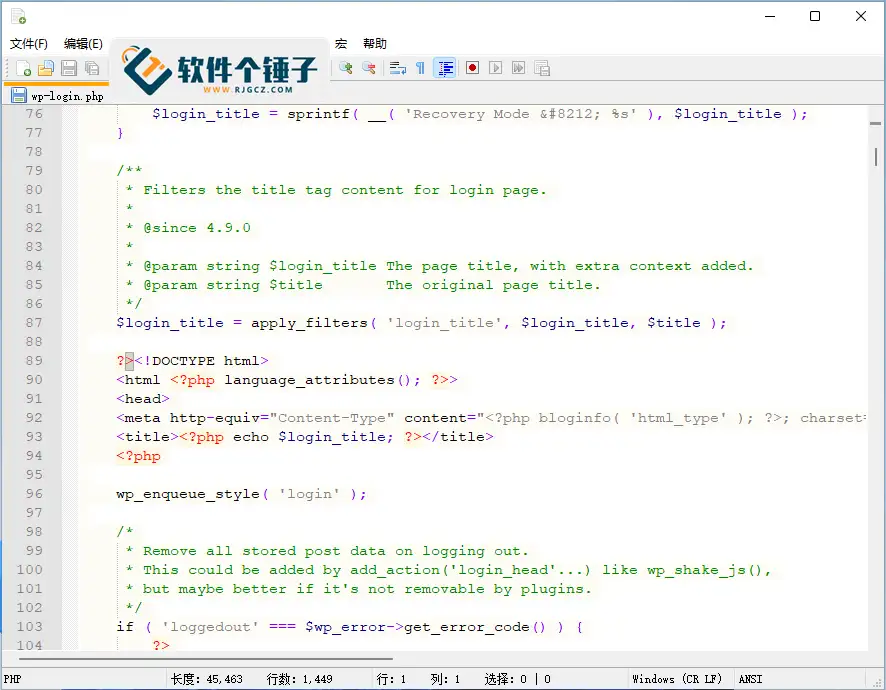Click the Save Recorded Macro icon
Image resolution: width=886 pixels, height=690 pixels.
click(542, 68)
